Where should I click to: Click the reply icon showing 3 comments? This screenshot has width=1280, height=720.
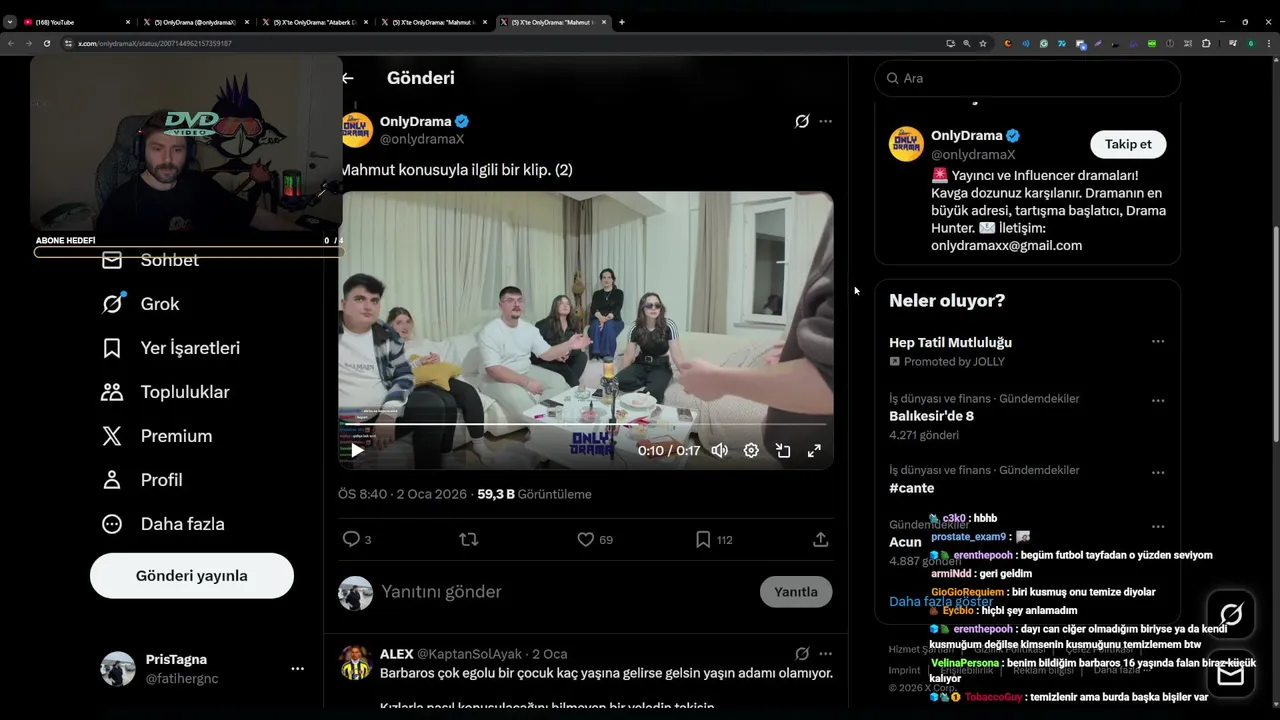pyautogui.click(x=357, y=539)
